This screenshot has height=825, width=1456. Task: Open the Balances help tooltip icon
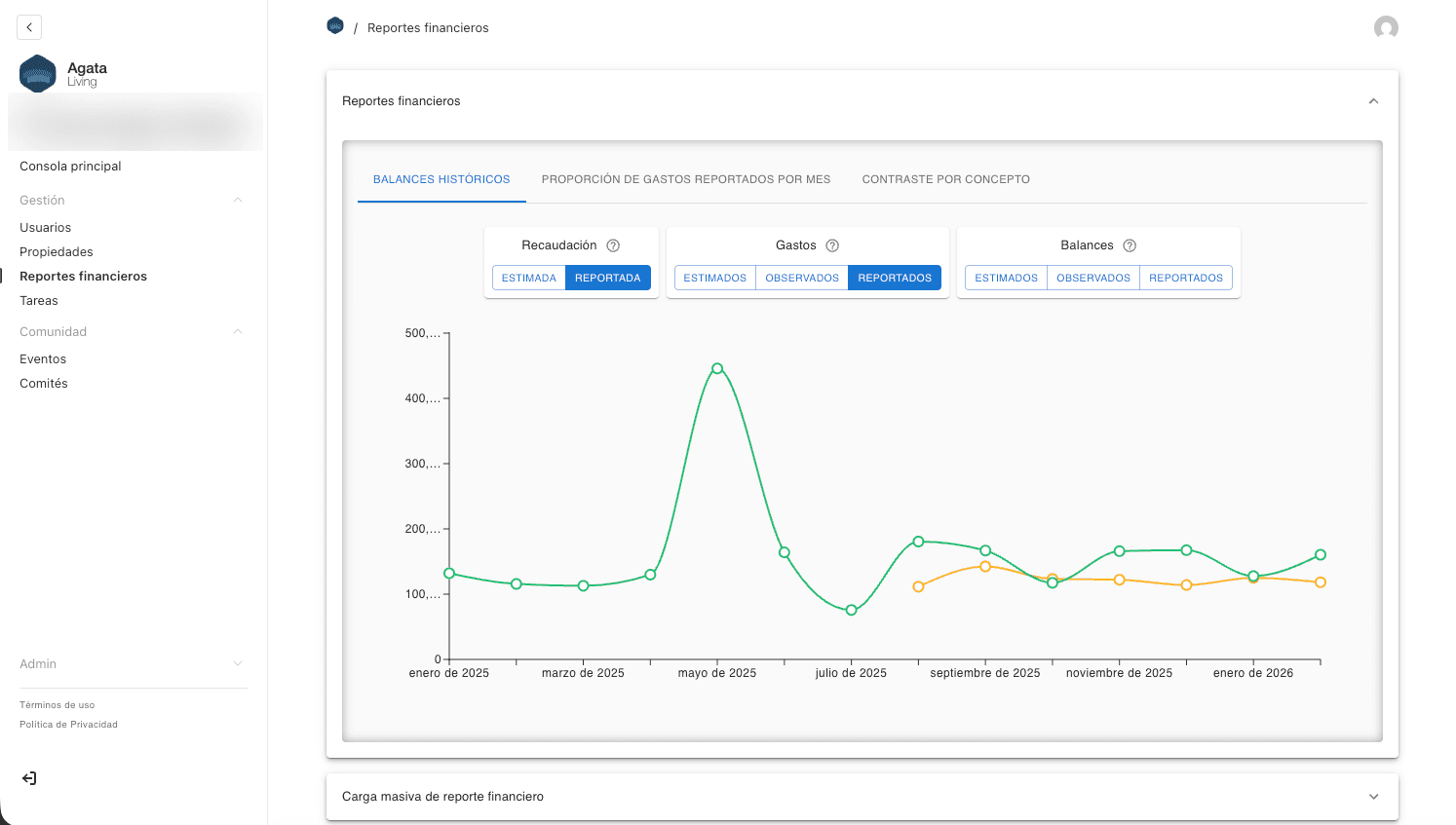click(x=1129, y=245)
